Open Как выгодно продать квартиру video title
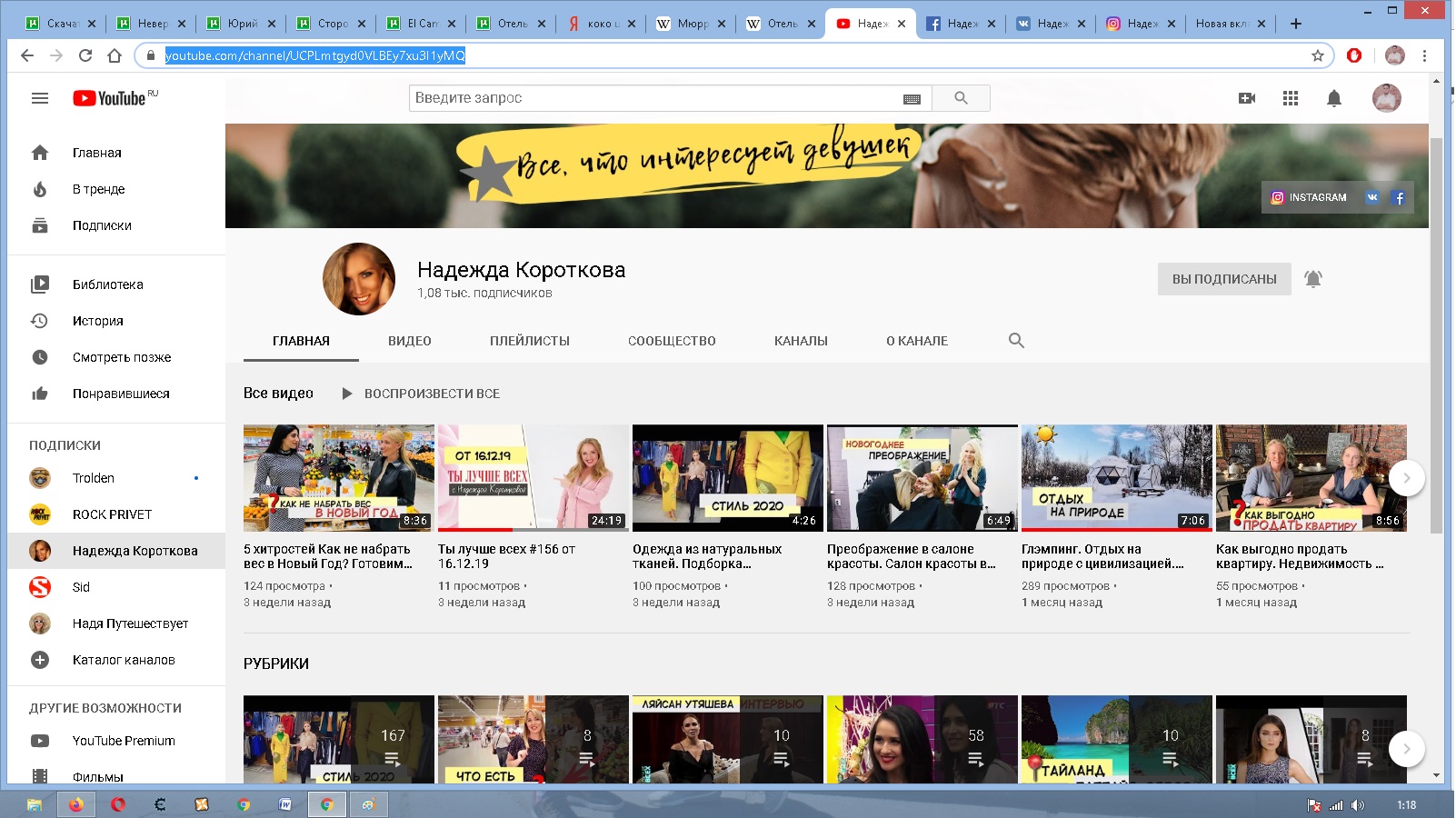 point(1300,556)
